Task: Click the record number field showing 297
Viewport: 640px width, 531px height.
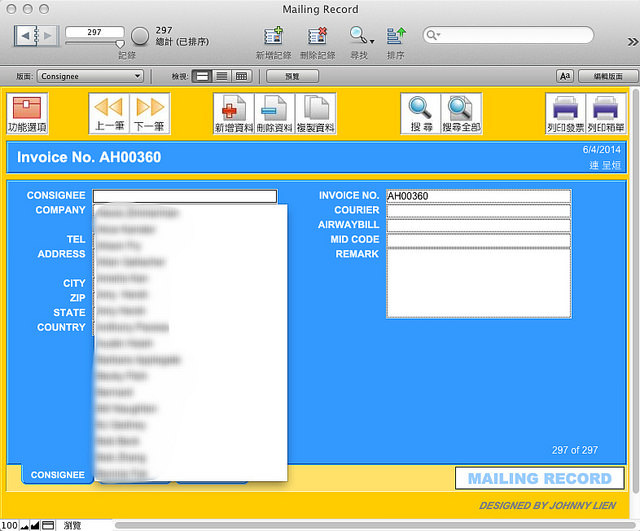Action: pyautogui.click(x=94, y=32)
